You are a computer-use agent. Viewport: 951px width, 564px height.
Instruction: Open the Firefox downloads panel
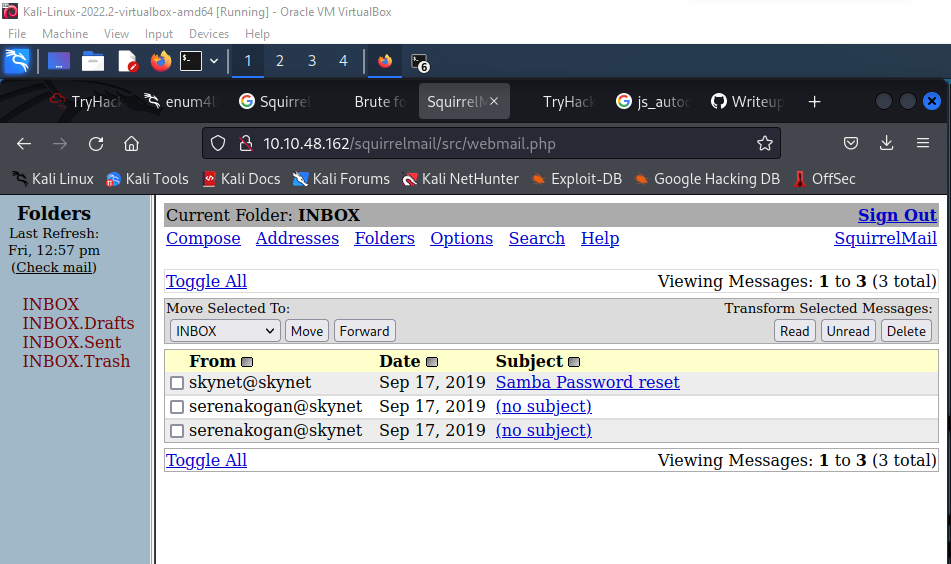point(887,143)
